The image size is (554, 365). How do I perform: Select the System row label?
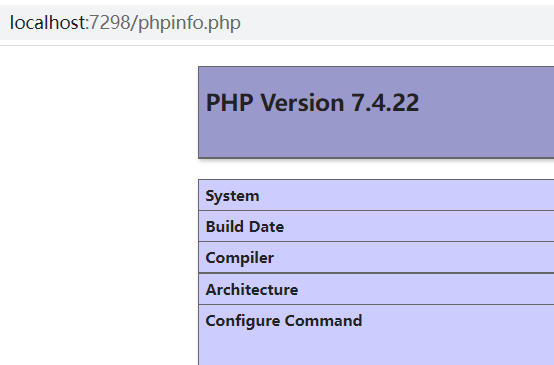(x=232, y=196)
